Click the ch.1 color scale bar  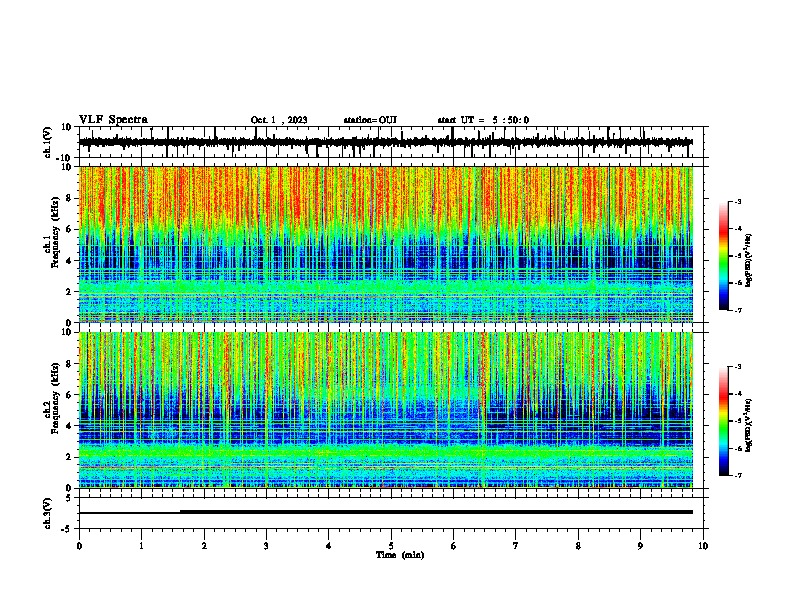coord(724,256)
